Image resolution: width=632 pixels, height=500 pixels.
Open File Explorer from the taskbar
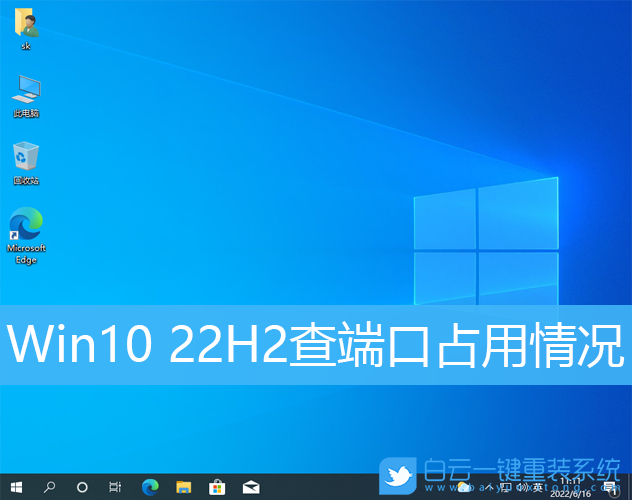[x=184, y=488]
